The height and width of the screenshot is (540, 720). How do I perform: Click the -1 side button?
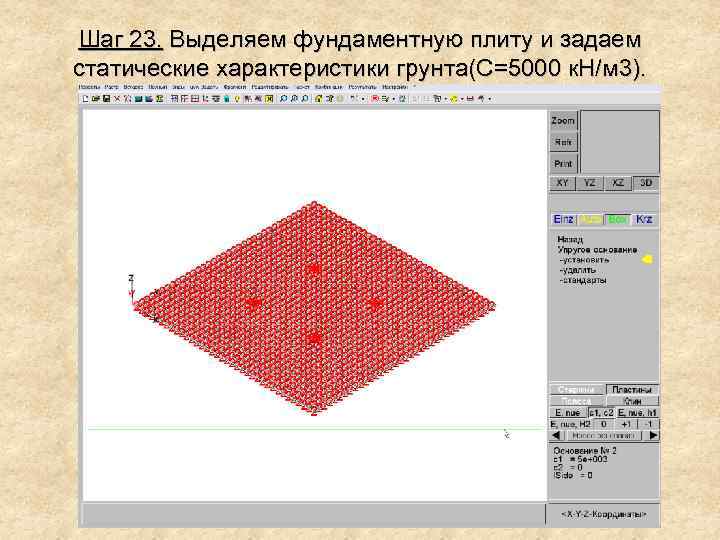click(x=648, y=424)
